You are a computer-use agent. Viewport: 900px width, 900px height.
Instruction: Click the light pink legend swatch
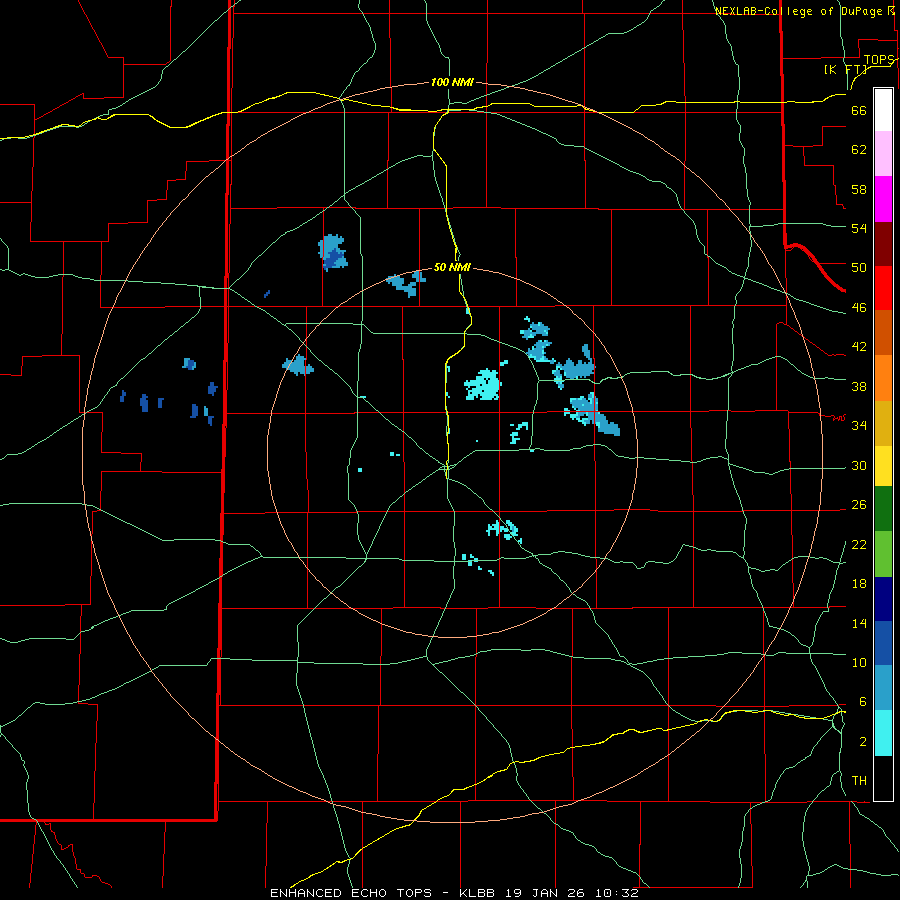883,154
